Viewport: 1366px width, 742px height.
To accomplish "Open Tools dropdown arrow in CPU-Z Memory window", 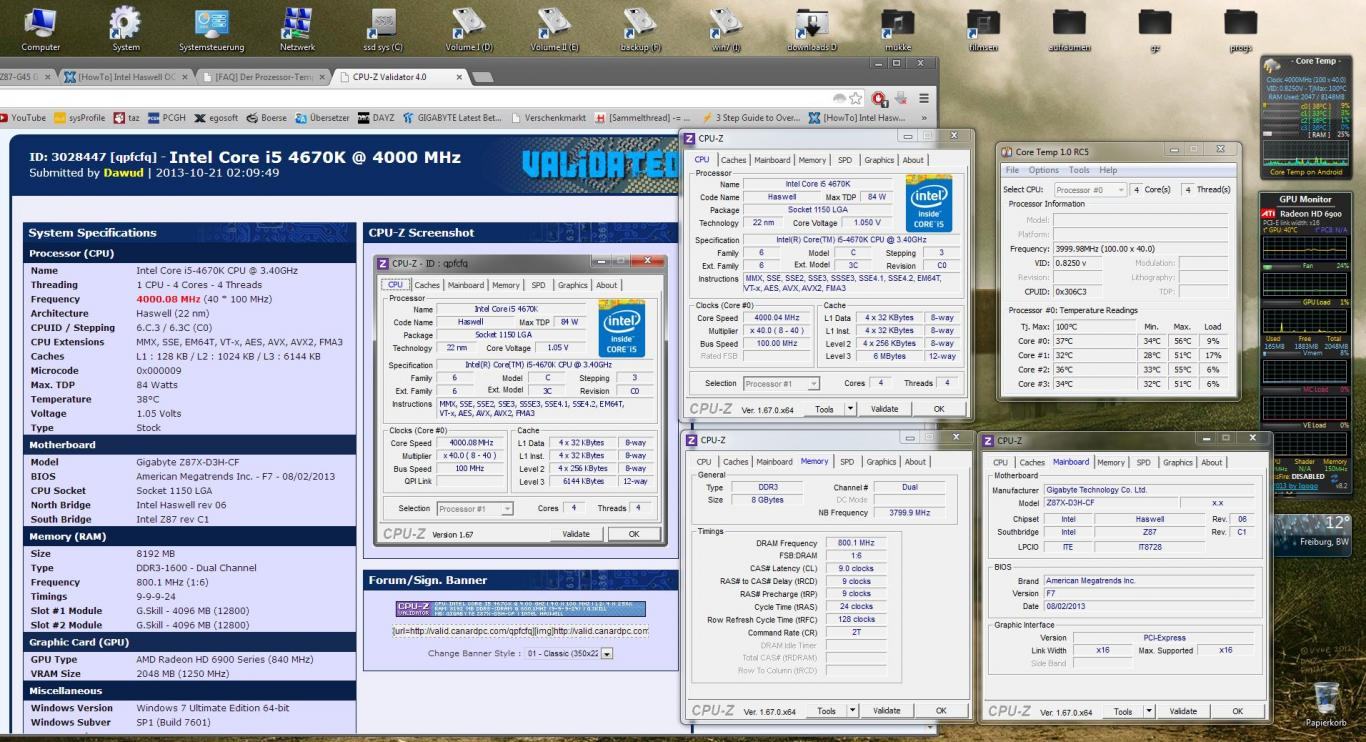I will pos(853,711).
